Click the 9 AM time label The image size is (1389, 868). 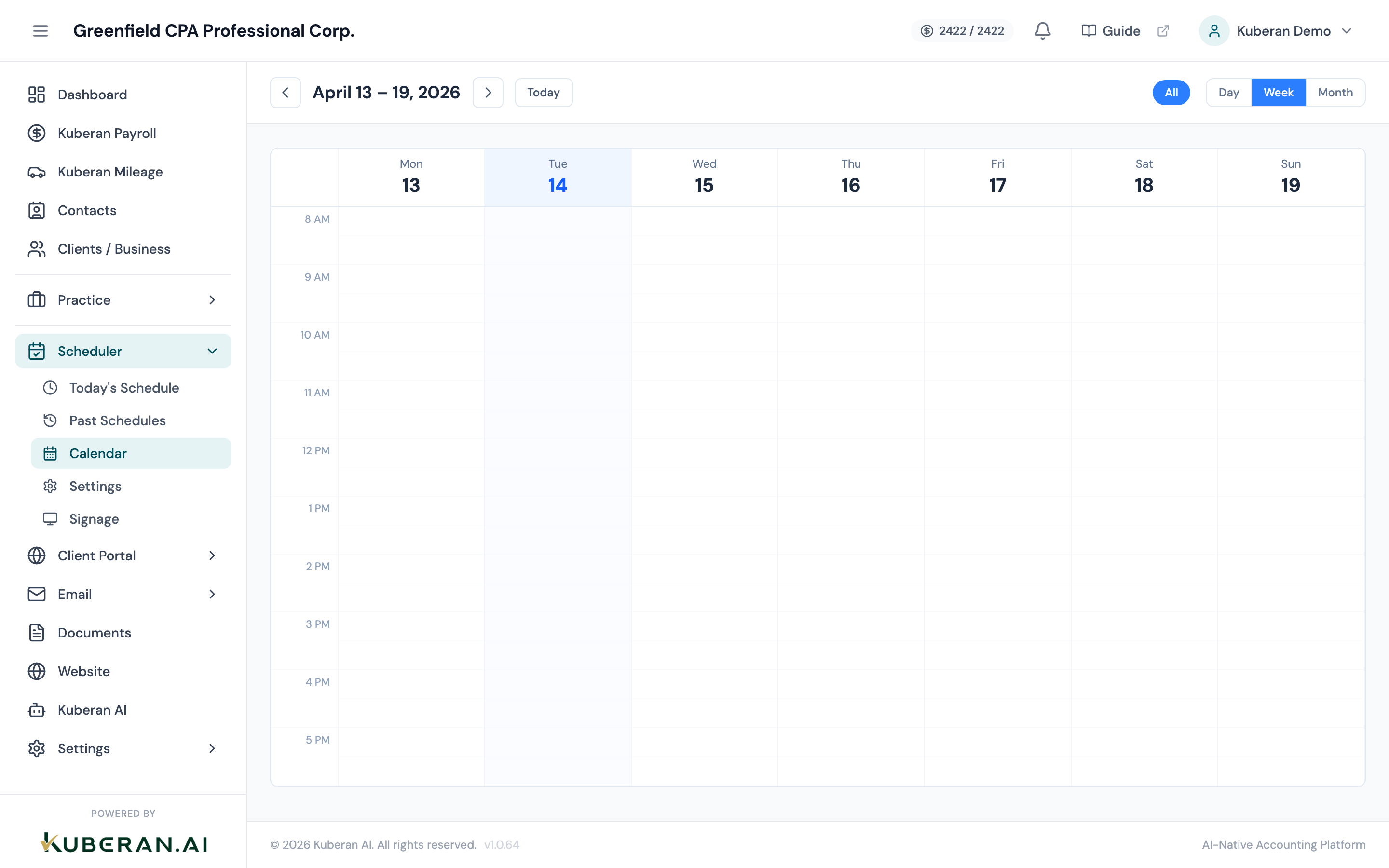(x=317, y=277)
